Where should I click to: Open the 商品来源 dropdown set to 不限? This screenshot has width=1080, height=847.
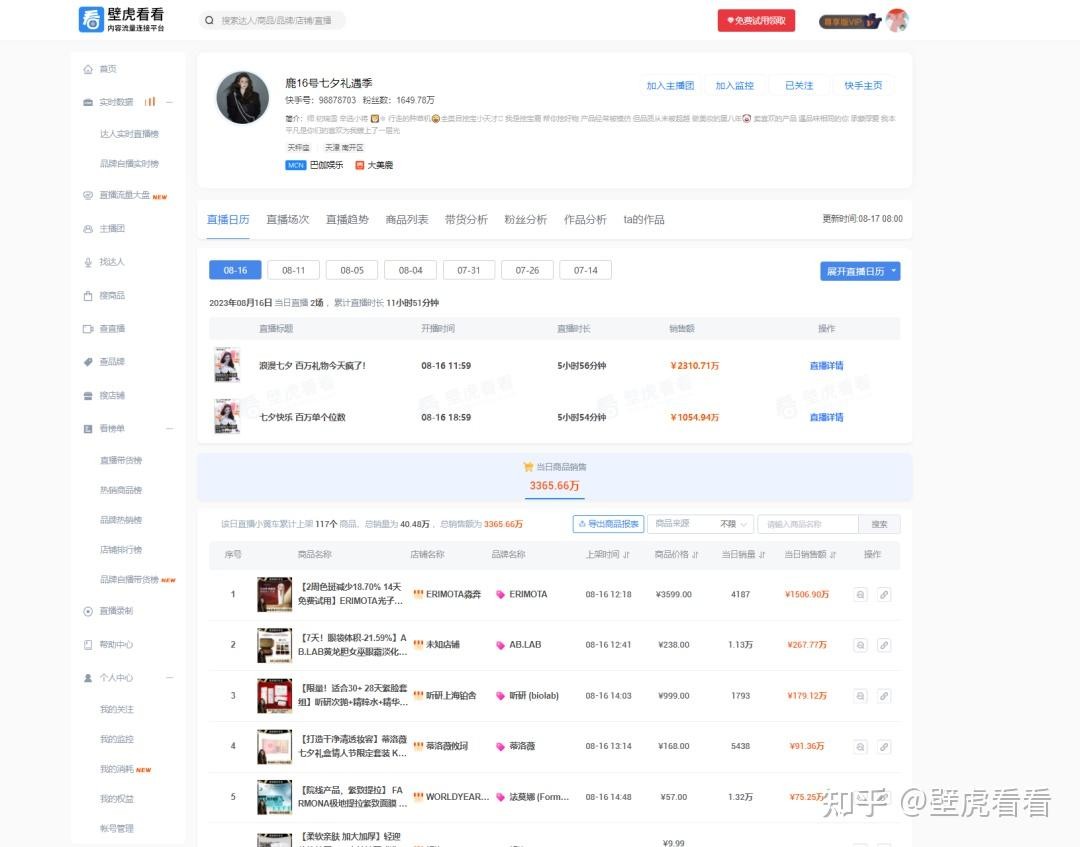pos(700,524)
